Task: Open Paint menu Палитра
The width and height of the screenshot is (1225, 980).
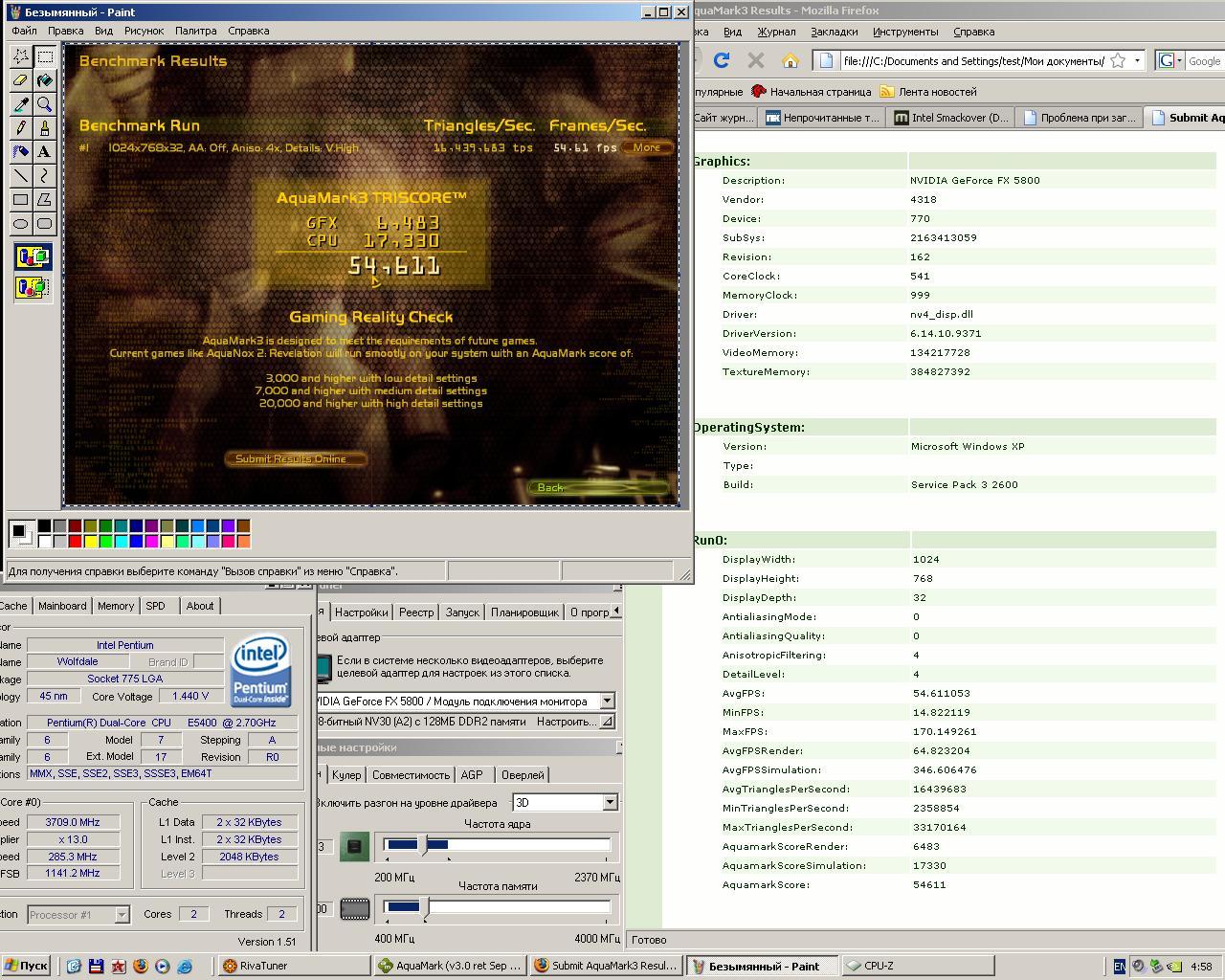Action: pyautogui.click(x=195, y=31)
